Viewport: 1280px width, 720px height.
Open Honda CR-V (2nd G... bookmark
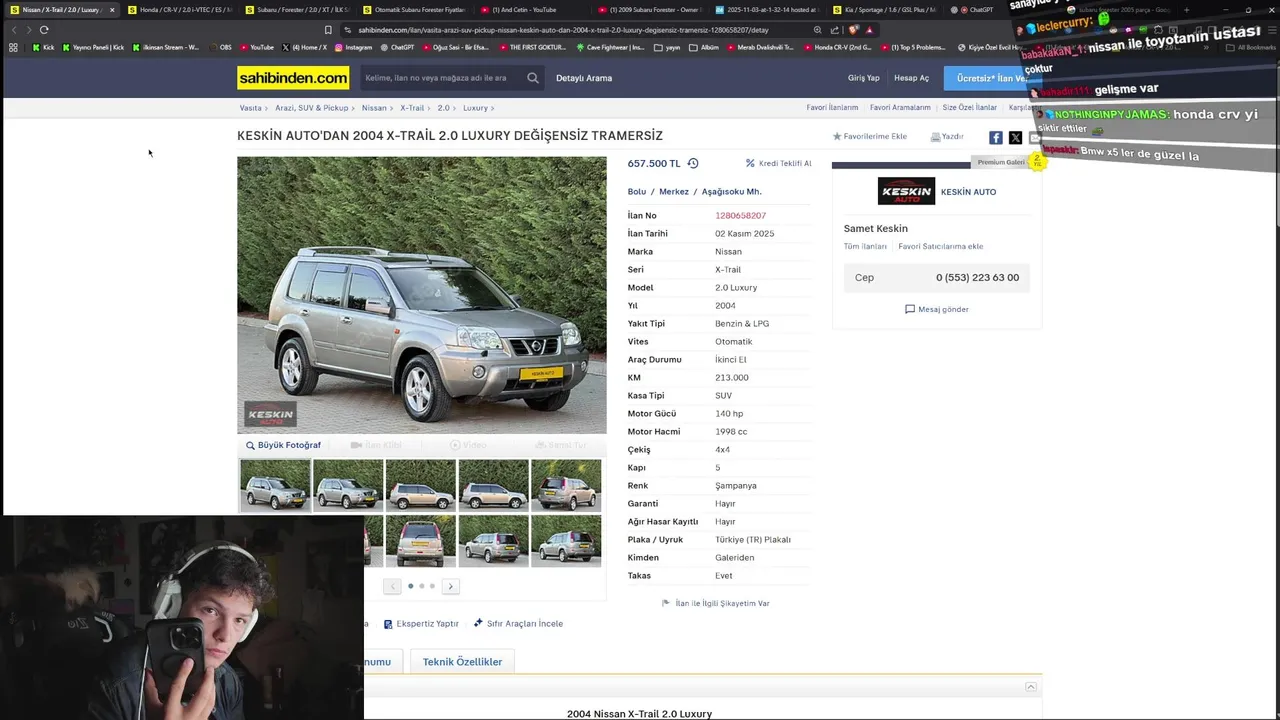pos(837,47)
